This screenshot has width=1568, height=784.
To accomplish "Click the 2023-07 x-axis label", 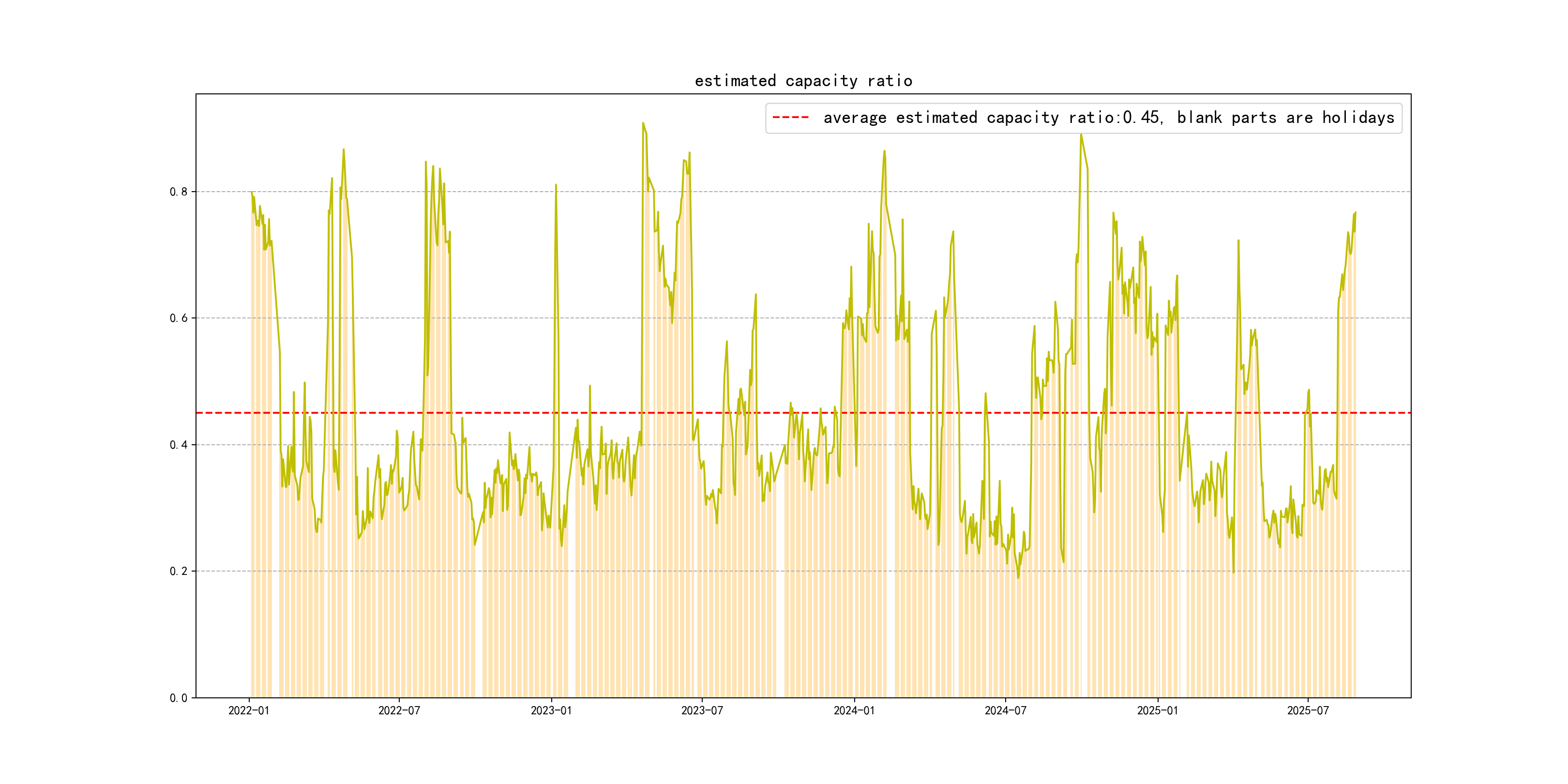I will pyautogui.click(x=702, y=710).
